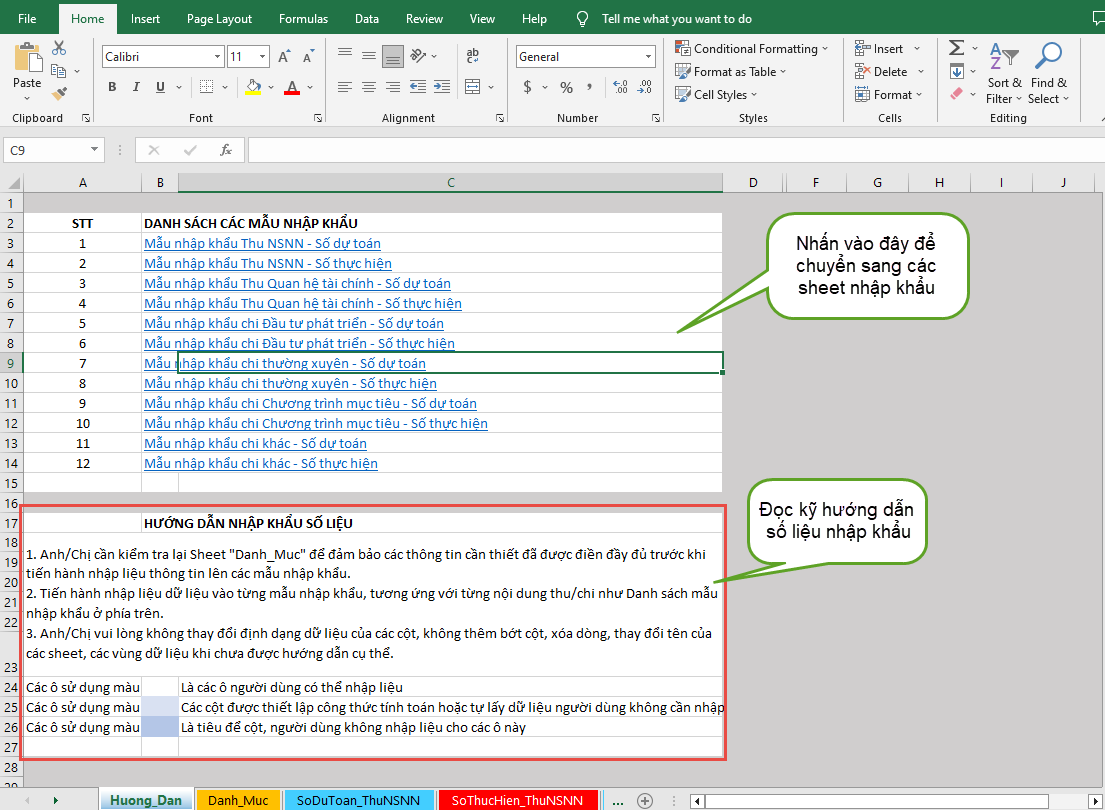Toggle Underline formatting

tap(158, 87)
